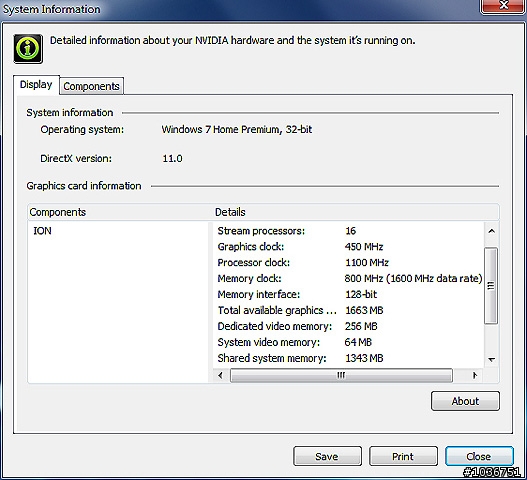Click the '64 MB' value
The width and height of the screenshot is (527, 480).
358,342
